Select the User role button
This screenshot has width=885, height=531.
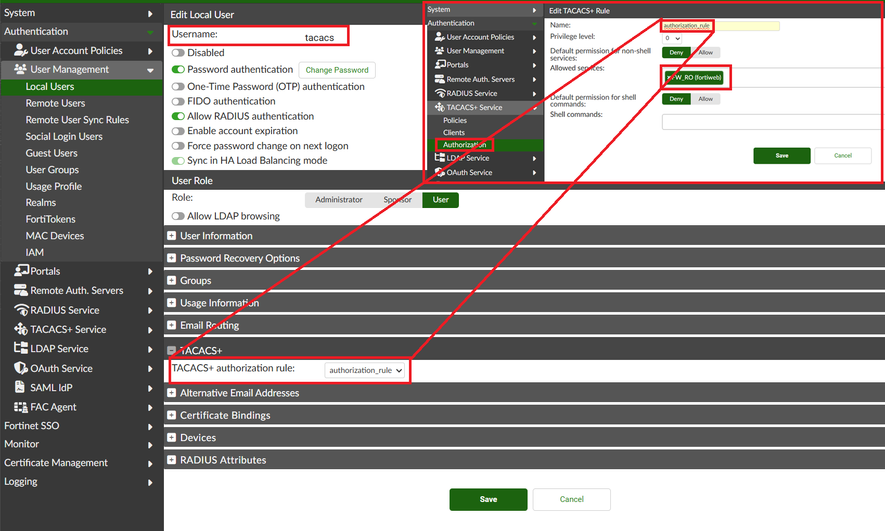tap(440, 200)
